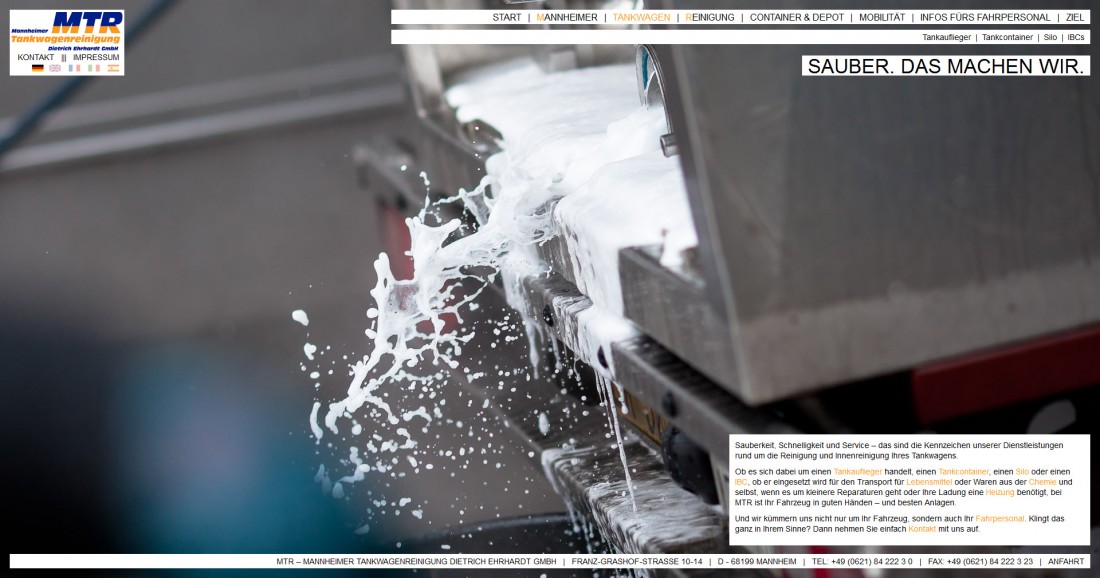Image resolution: width=1100 pixels, height=578 pixels.
Task: Open the Silo submenu item
Action: click(1050, 37)
